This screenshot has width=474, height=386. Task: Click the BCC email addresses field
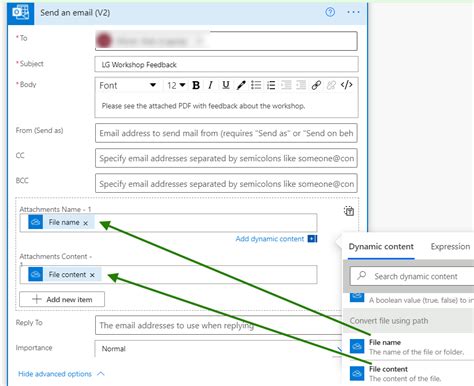coord(226,183)
